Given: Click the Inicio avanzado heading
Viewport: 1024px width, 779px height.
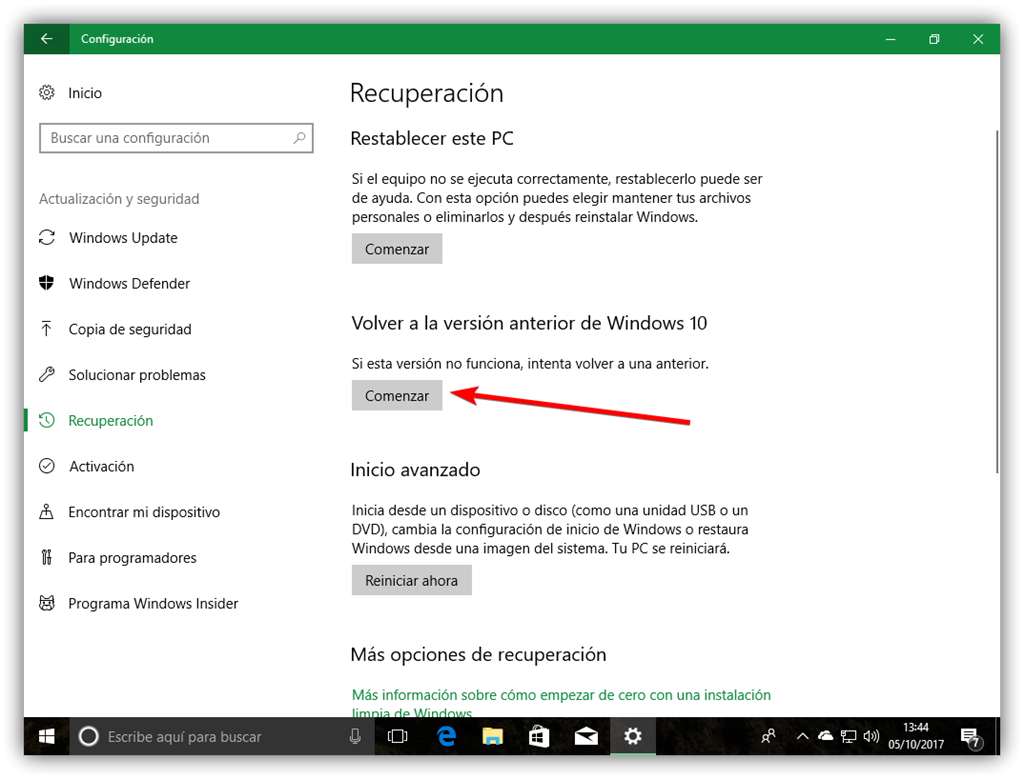Looking at the screenshot, I should pyautogui.click(x=415, y=470).
